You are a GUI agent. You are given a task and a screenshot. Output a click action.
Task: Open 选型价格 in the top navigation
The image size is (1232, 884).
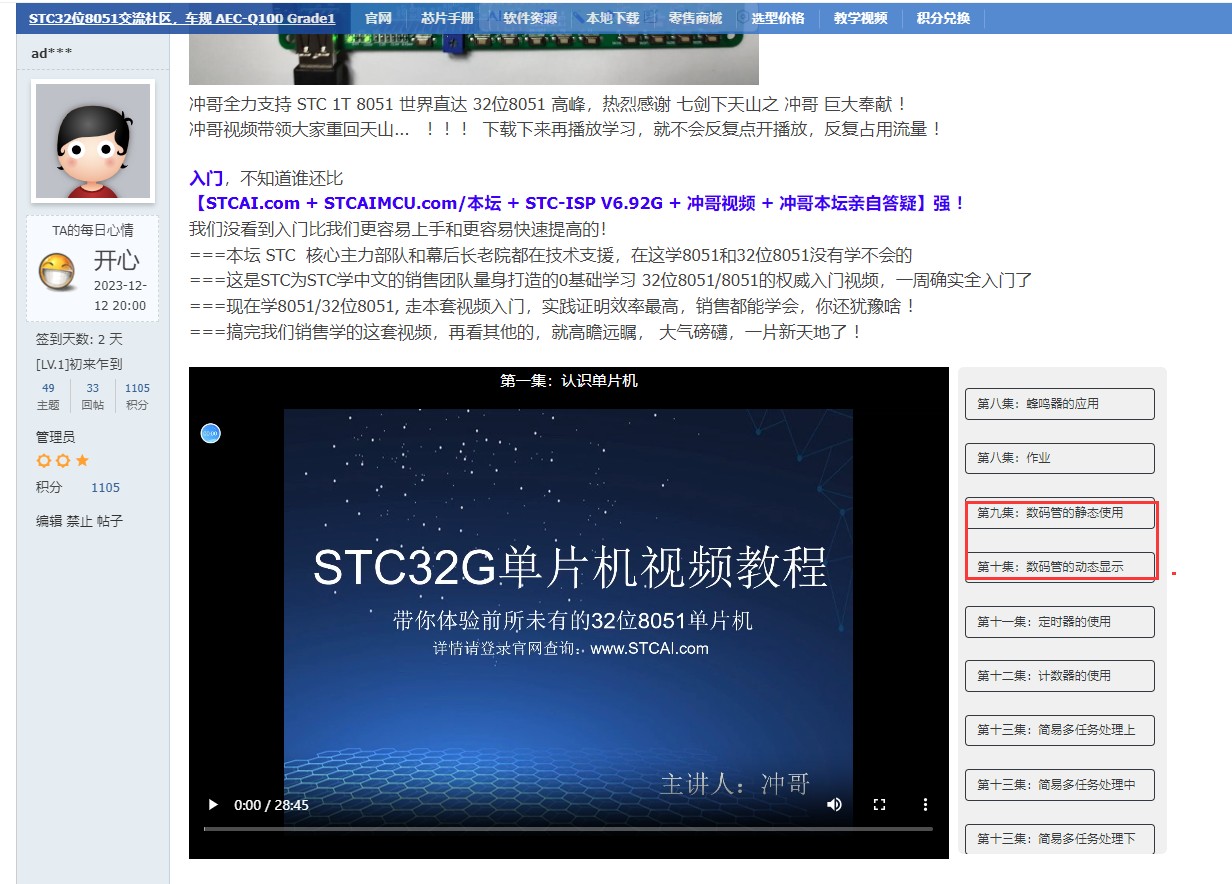pyautogui.click(x=777, y=18)
